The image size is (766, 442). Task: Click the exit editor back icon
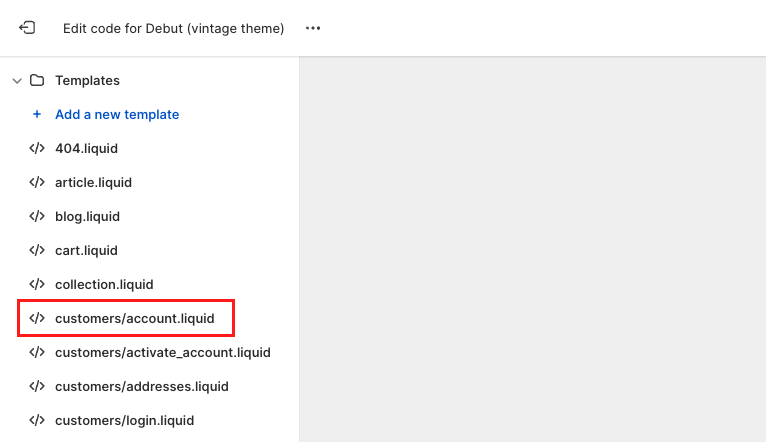click(x=27, y=28)
